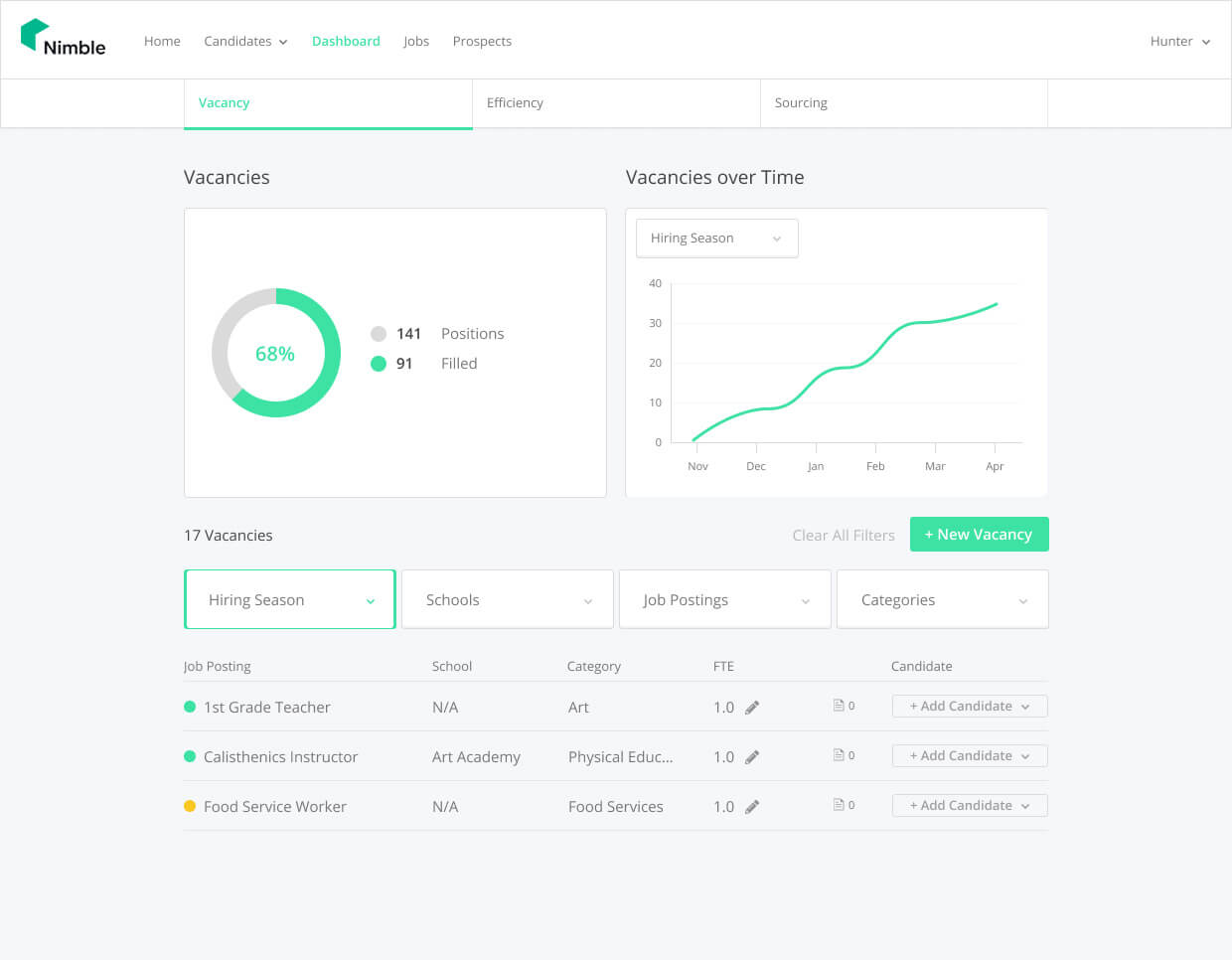Edit the FTE value for 1st Grade Teacher
1232x960 pixels.
click(x=753, y=706)
